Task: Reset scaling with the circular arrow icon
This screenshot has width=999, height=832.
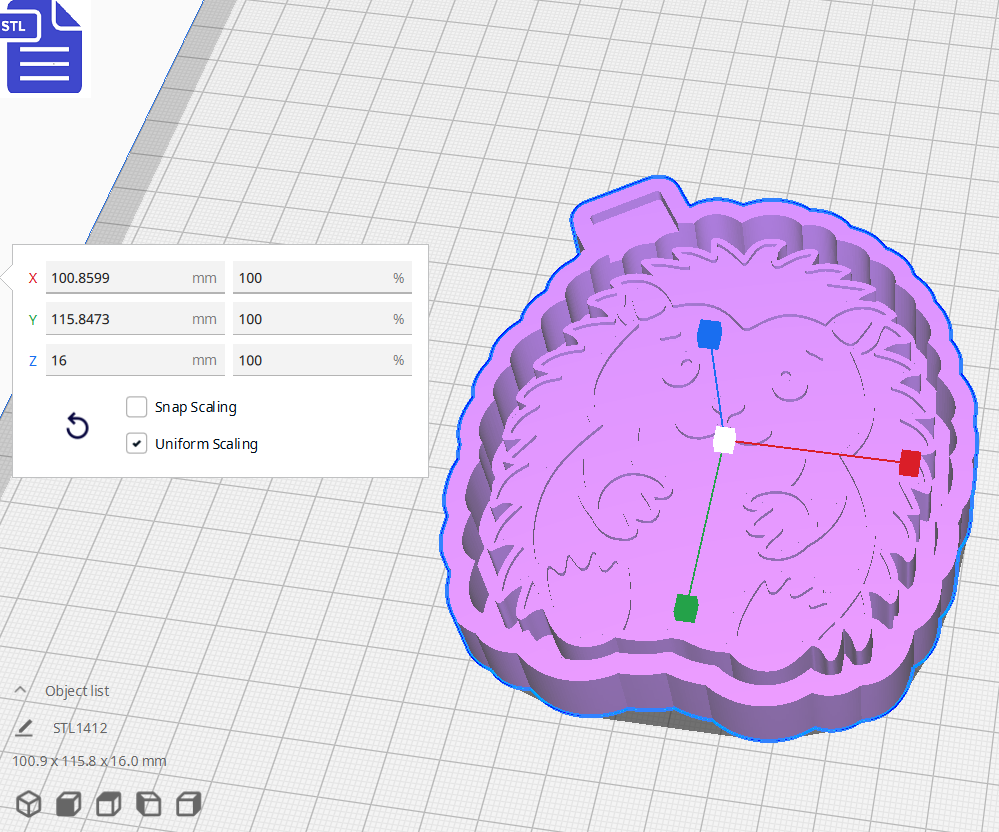Action: [x=77, y=426]
